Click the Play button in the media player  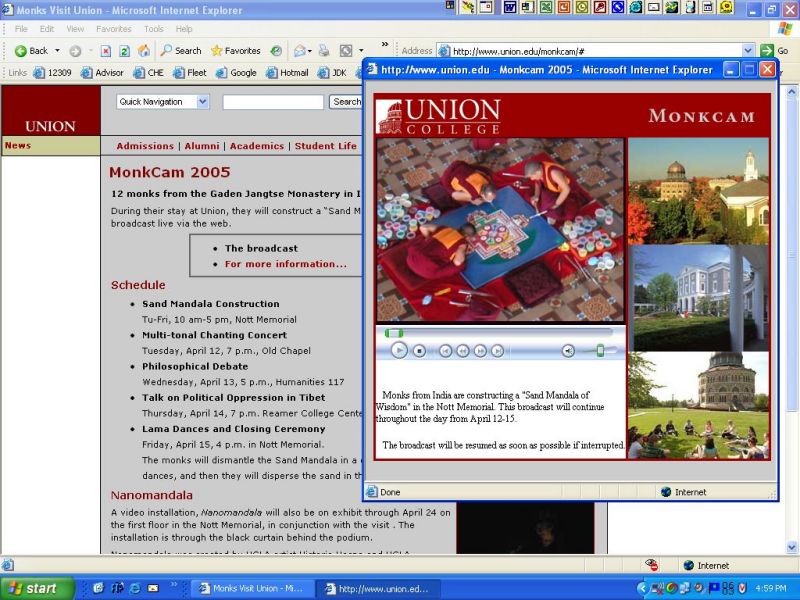(x=399, y=350)
